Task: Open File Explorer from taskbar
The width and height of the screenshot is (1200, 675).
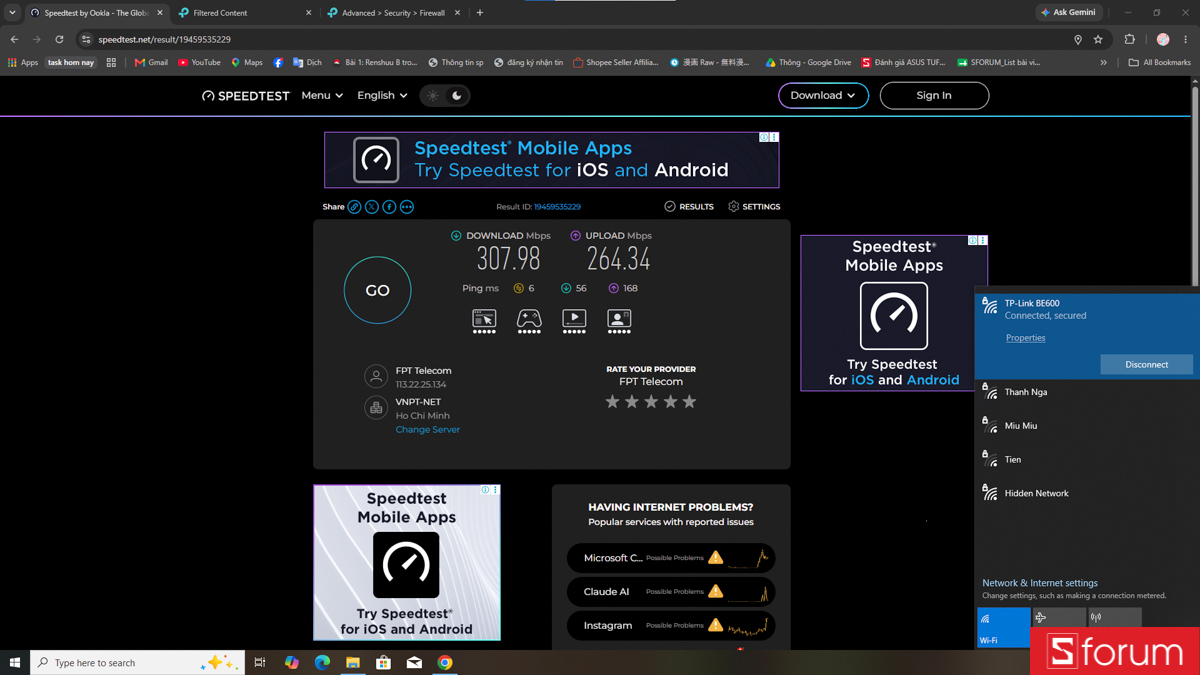Action: [x=353, y=662]
